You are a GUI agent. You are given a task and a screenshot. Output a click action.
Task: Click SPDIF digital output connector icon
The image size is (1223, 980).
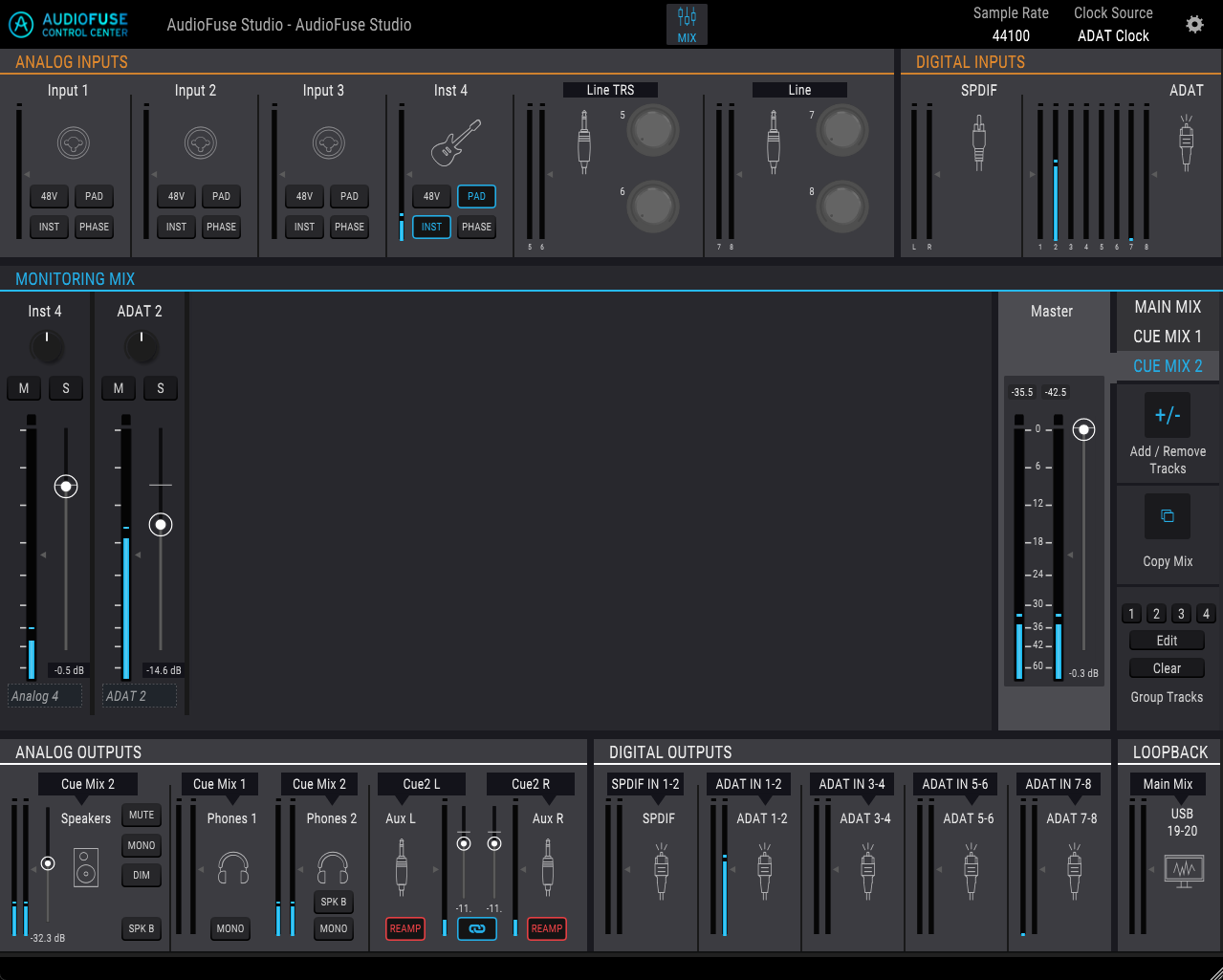point(661,870)
